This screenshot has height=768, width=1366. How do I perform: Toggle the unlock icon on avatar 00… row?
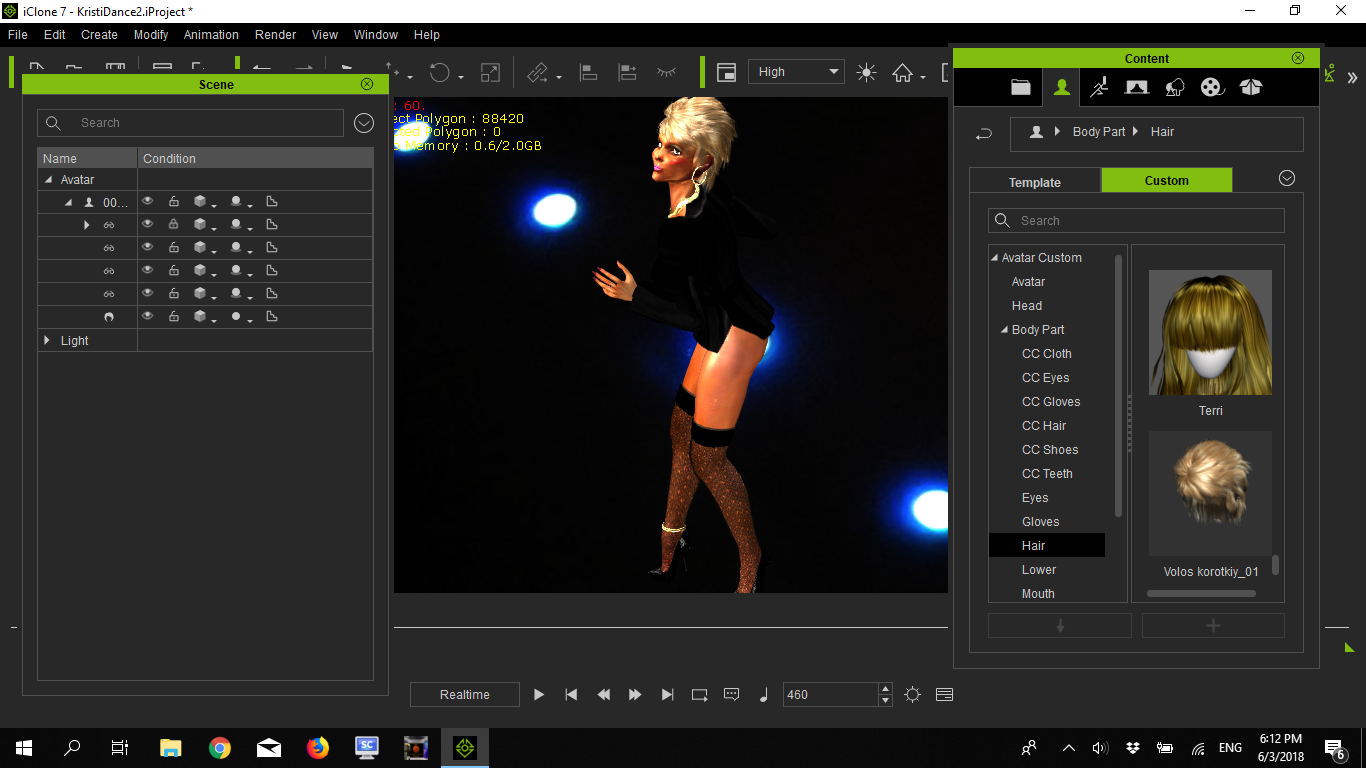[174, 201]
